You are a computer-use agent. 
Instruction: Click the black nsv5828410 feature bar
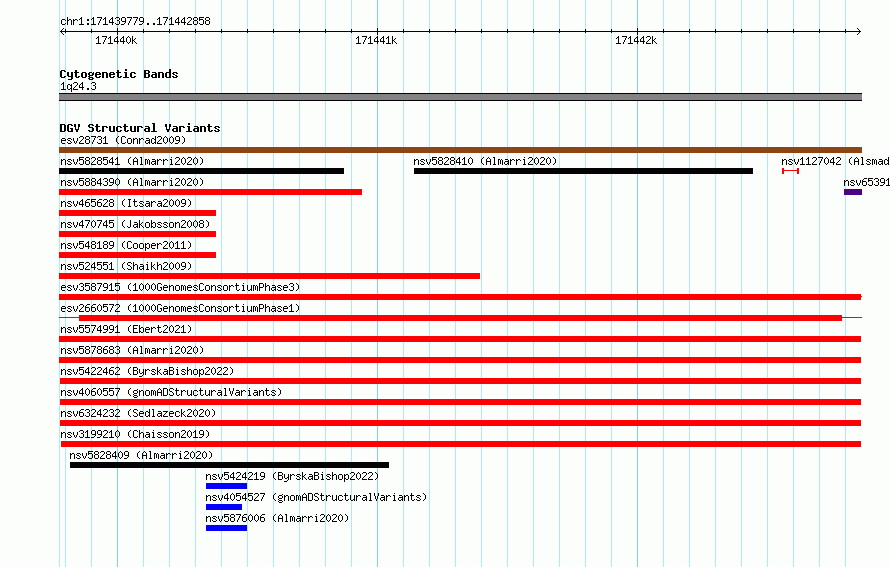point(583,171)
